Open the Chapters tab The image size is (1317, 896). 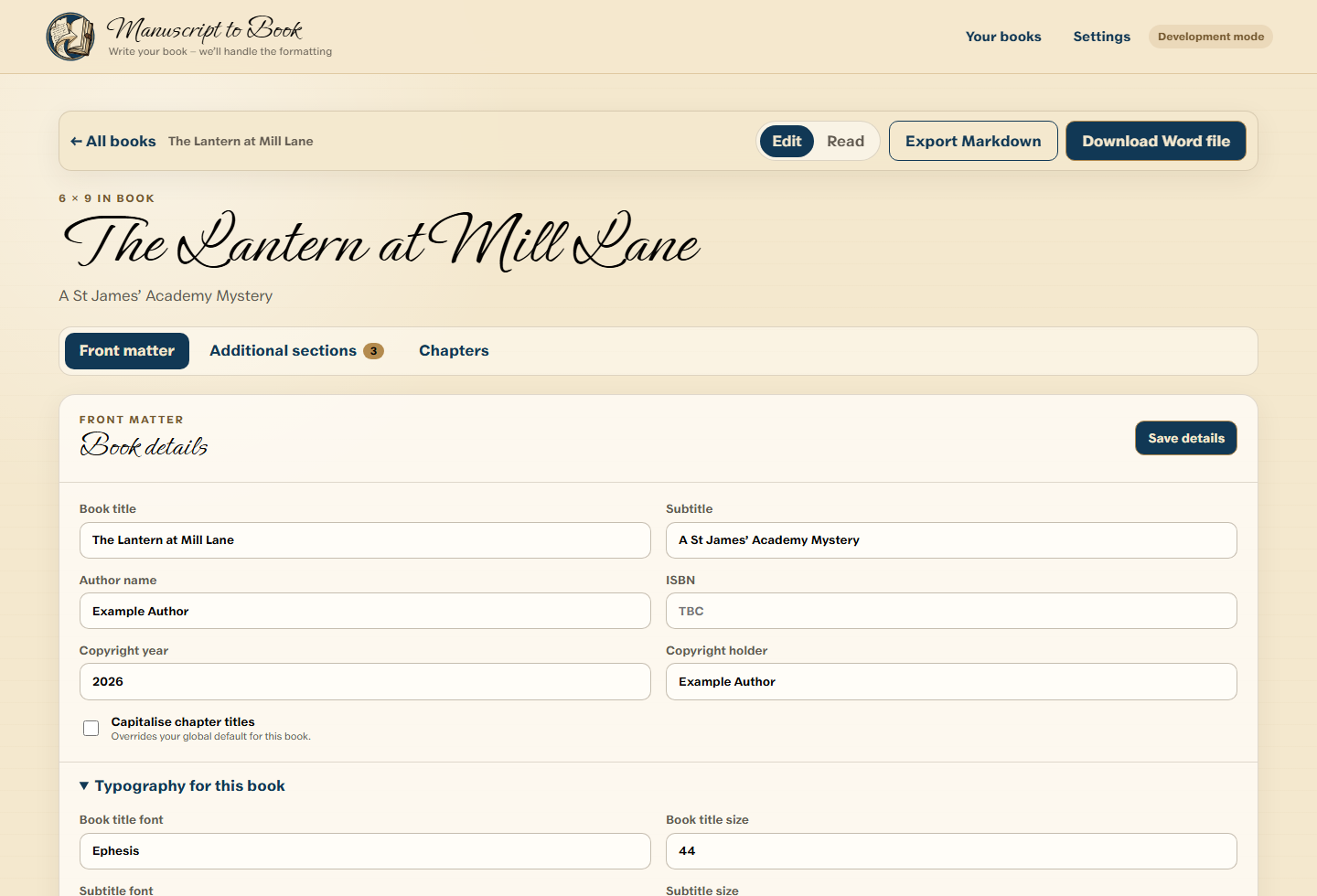pos(454,351)
